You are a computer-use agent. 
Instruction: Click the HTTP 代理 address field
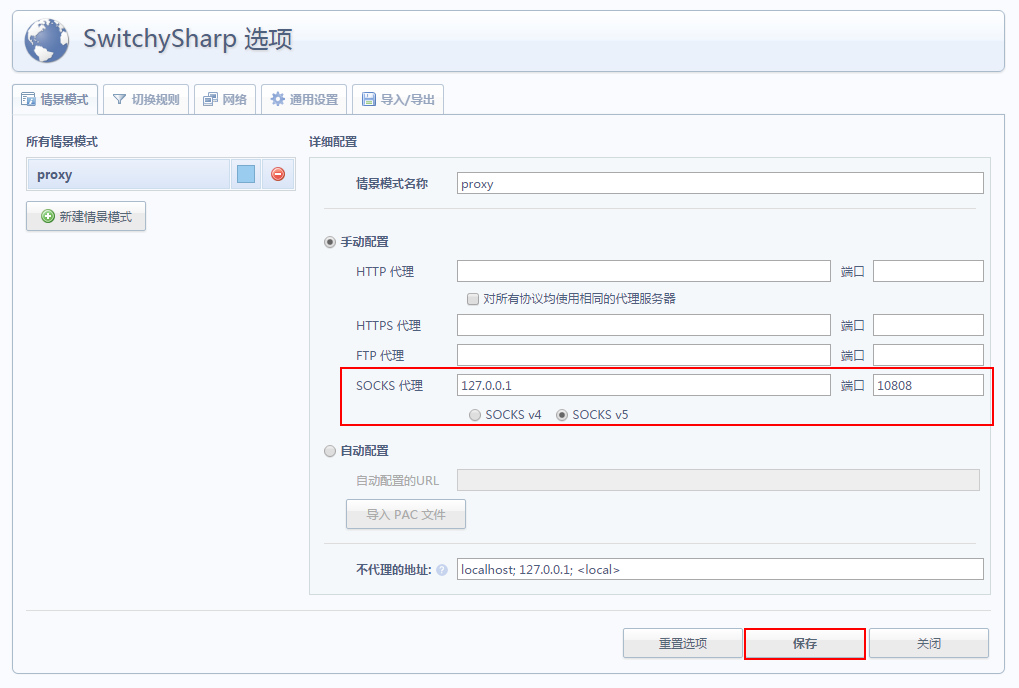pyautogui.click(x=643, y=271)
